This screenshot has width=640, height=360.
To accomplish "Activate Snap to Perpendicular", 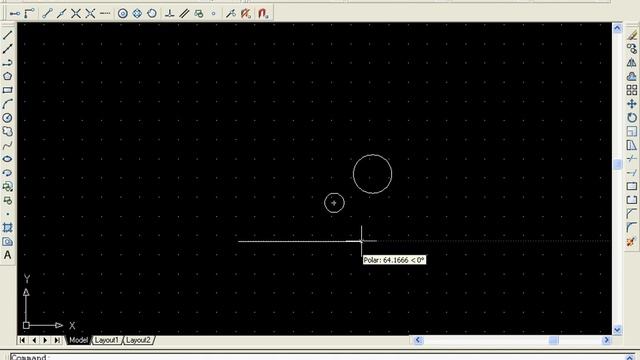I will coord(170,13).
